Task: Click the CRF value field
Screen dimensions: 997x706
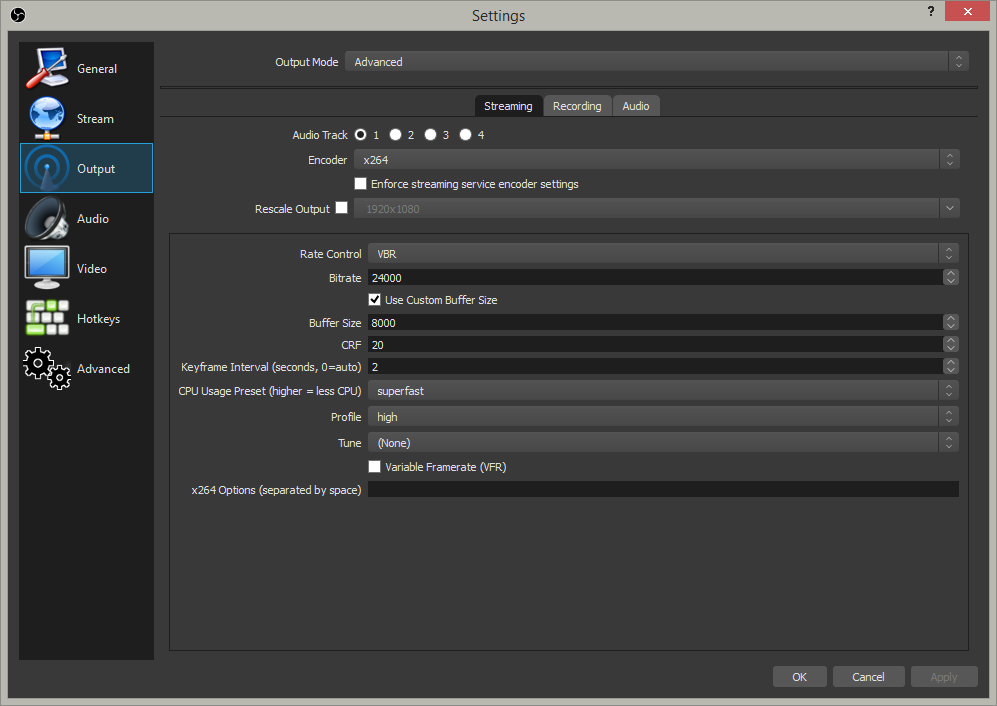Action: pyautogui.click(x=656, y=345)
